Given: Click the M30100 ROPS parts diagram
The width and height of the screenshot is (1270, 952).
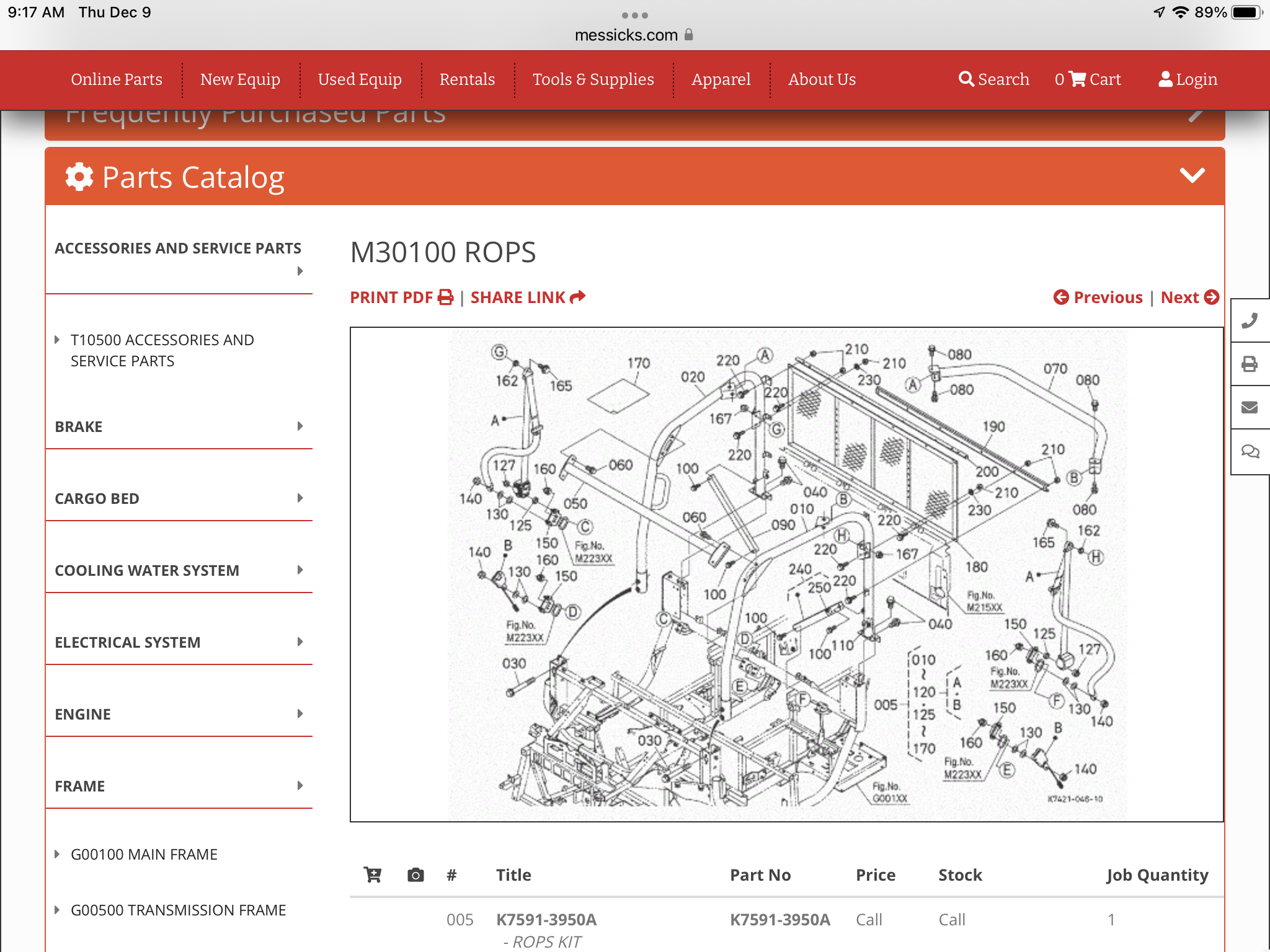Looking at the screenshot, I should 786,575.
